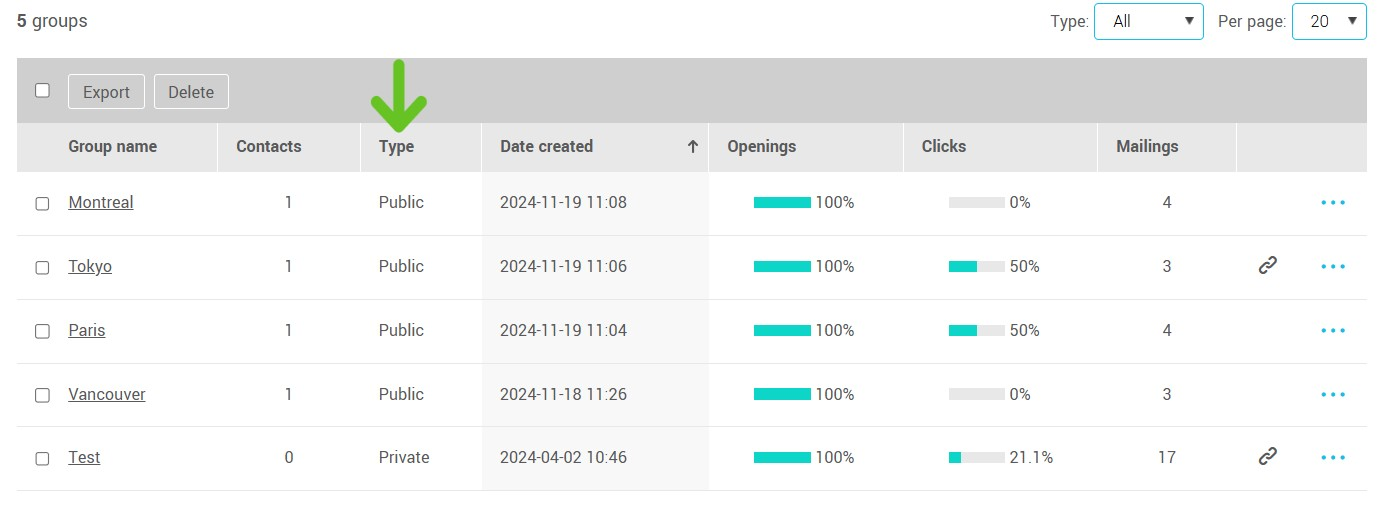The width and height of the screenshot is (1388, 509).
Task: Open the three-dot menu for Montreal
Action: click(x=1333, y=203)
